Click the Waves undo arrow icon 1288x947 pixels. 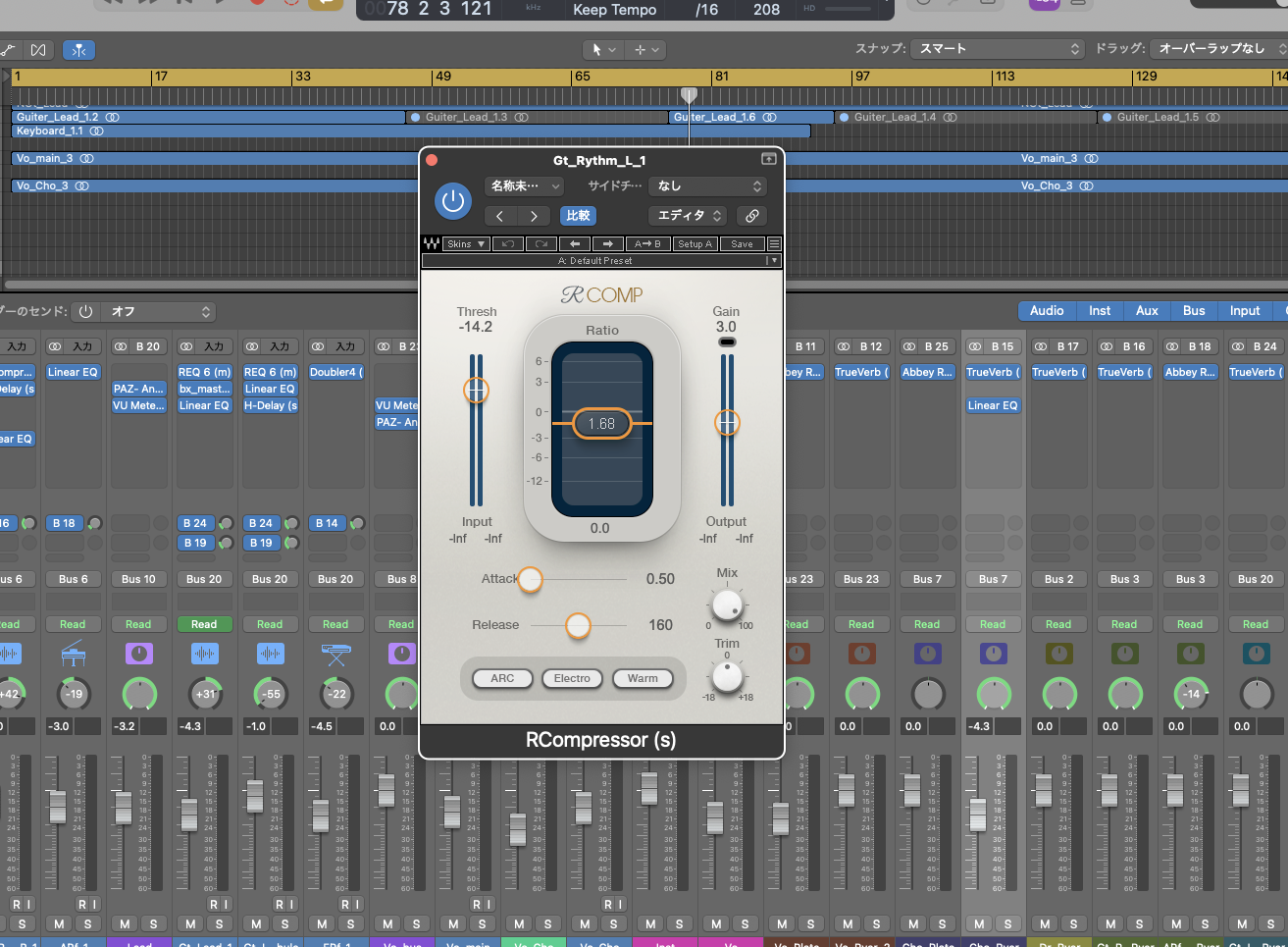[x=508, y=244]
